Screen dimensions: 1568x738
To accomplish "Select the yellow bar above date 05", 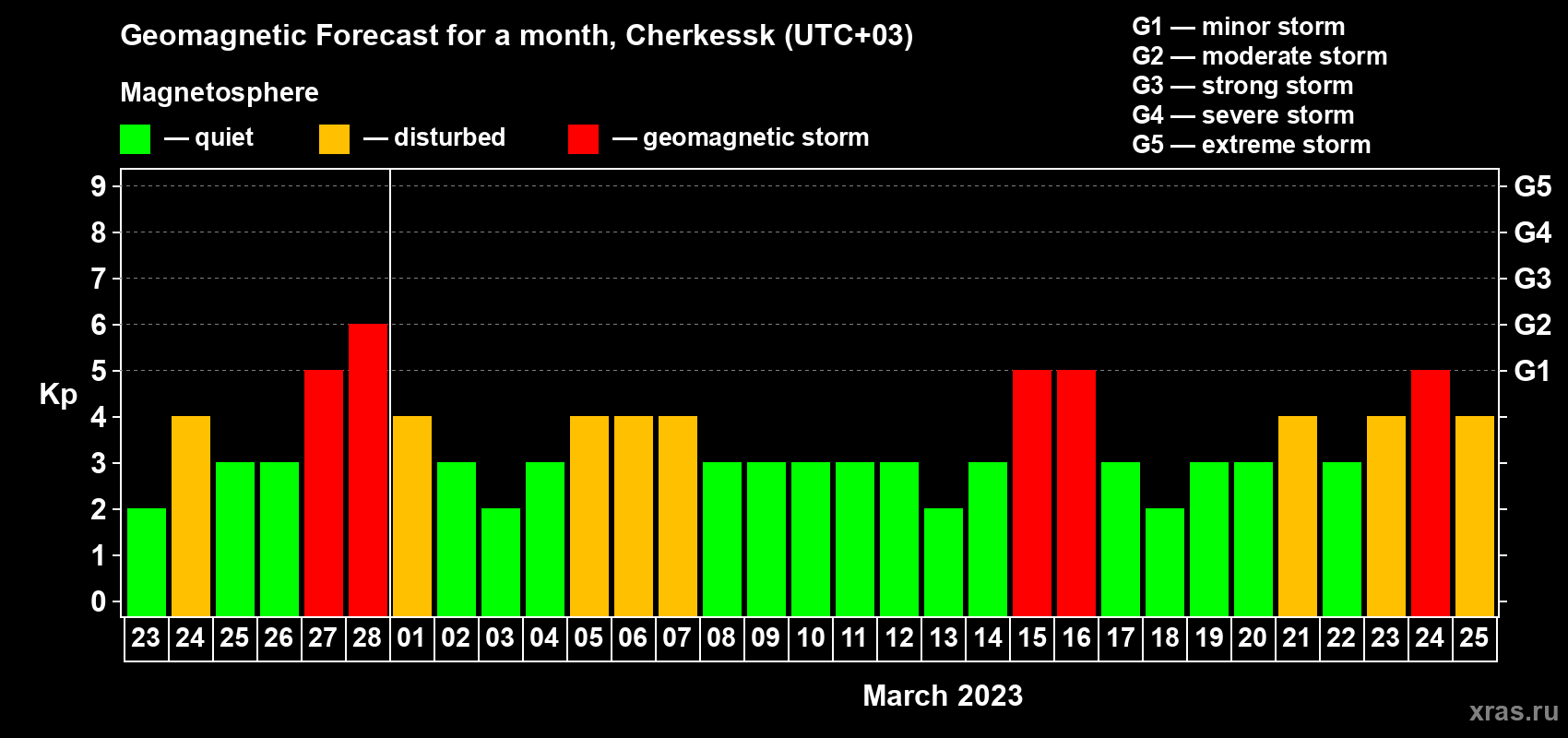I will pos(589,517).
